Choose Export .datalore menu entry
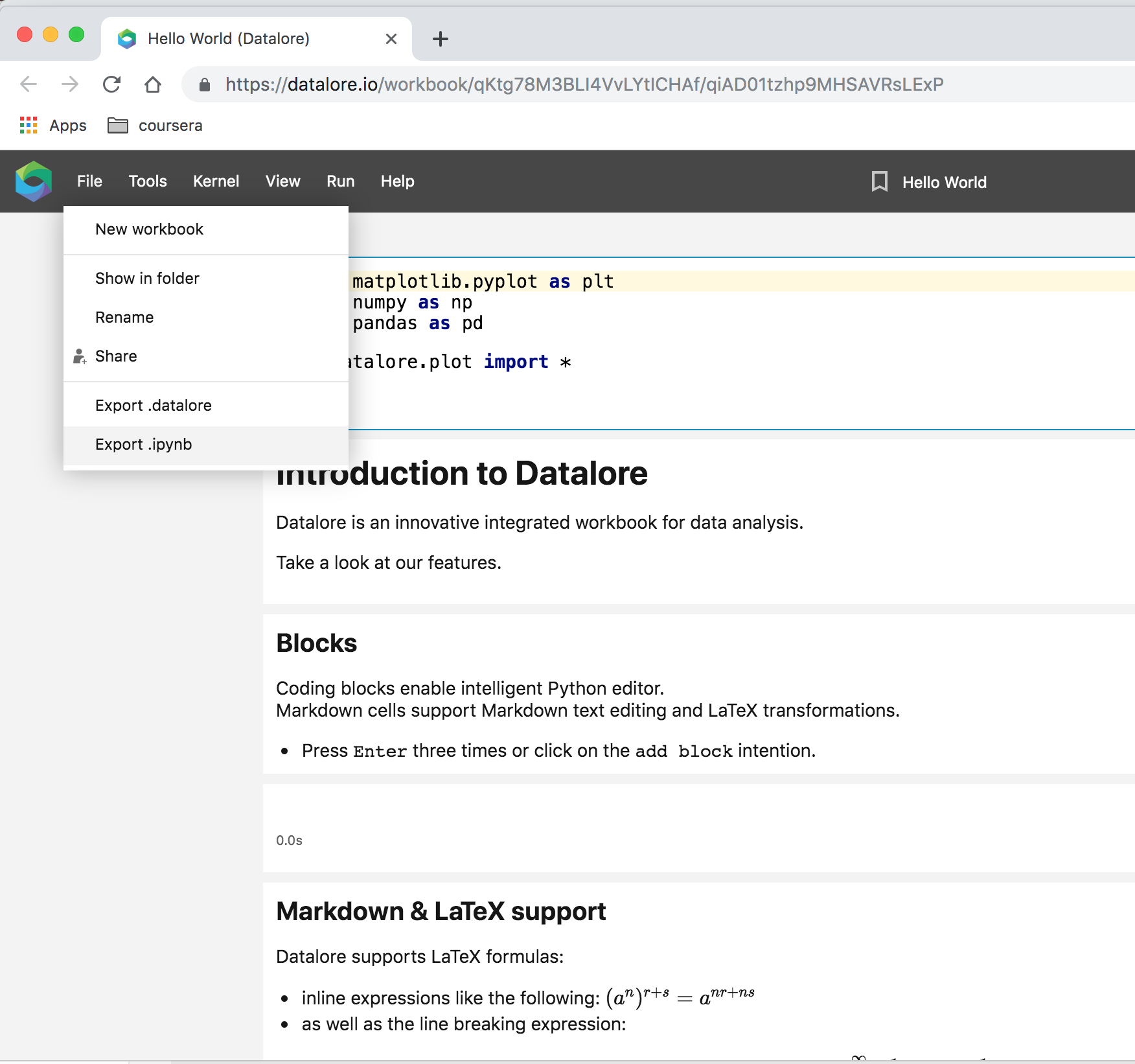This screenshot has width=1135, height=1064. 153,406
